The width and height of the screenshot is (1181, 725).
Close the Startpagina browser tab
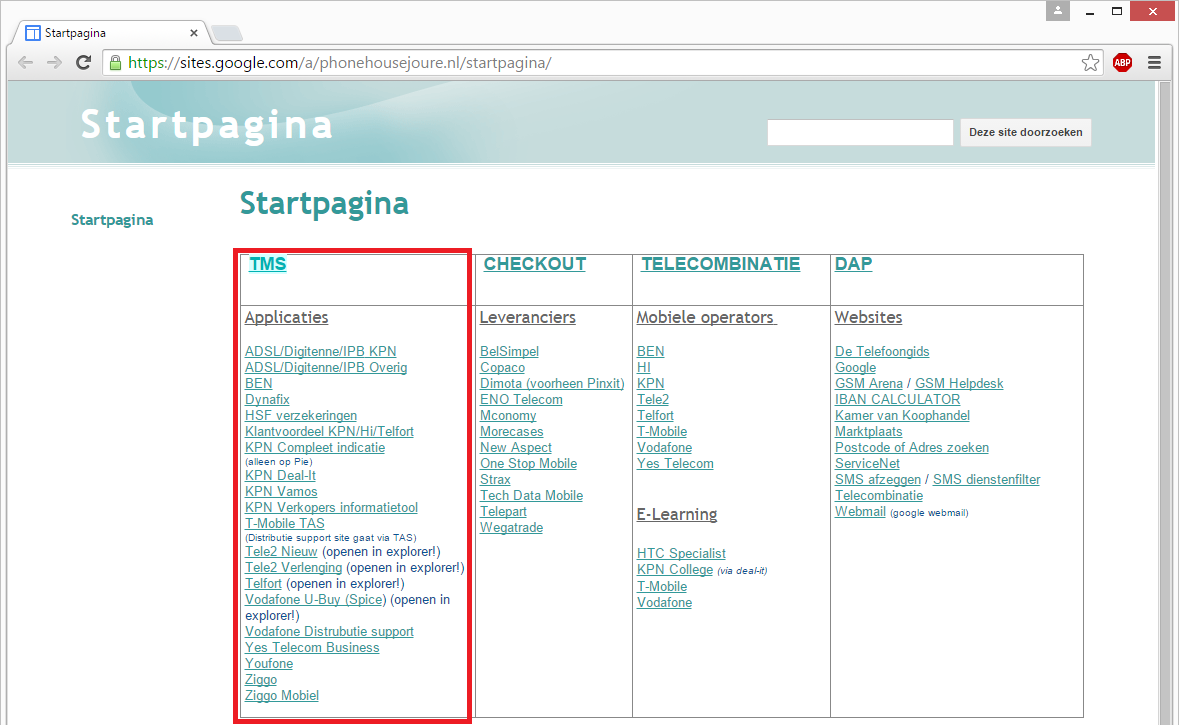194,33
